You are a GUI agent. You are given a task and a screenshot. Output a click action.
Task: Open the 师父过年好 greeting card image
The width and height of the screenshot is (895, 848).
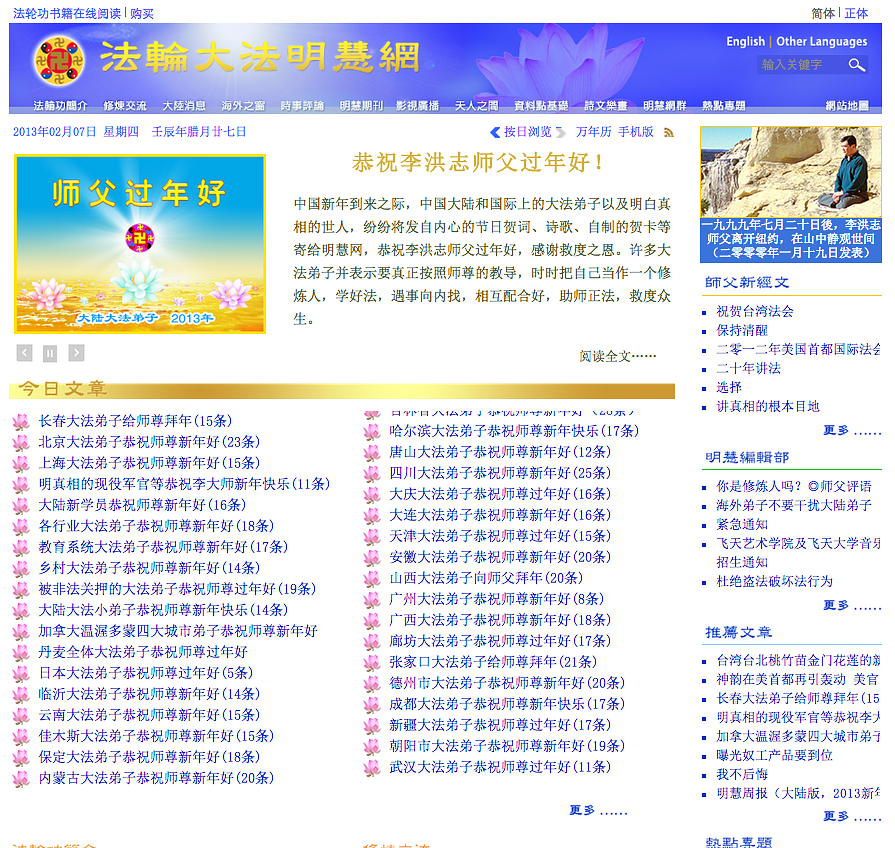pos(140,243)
